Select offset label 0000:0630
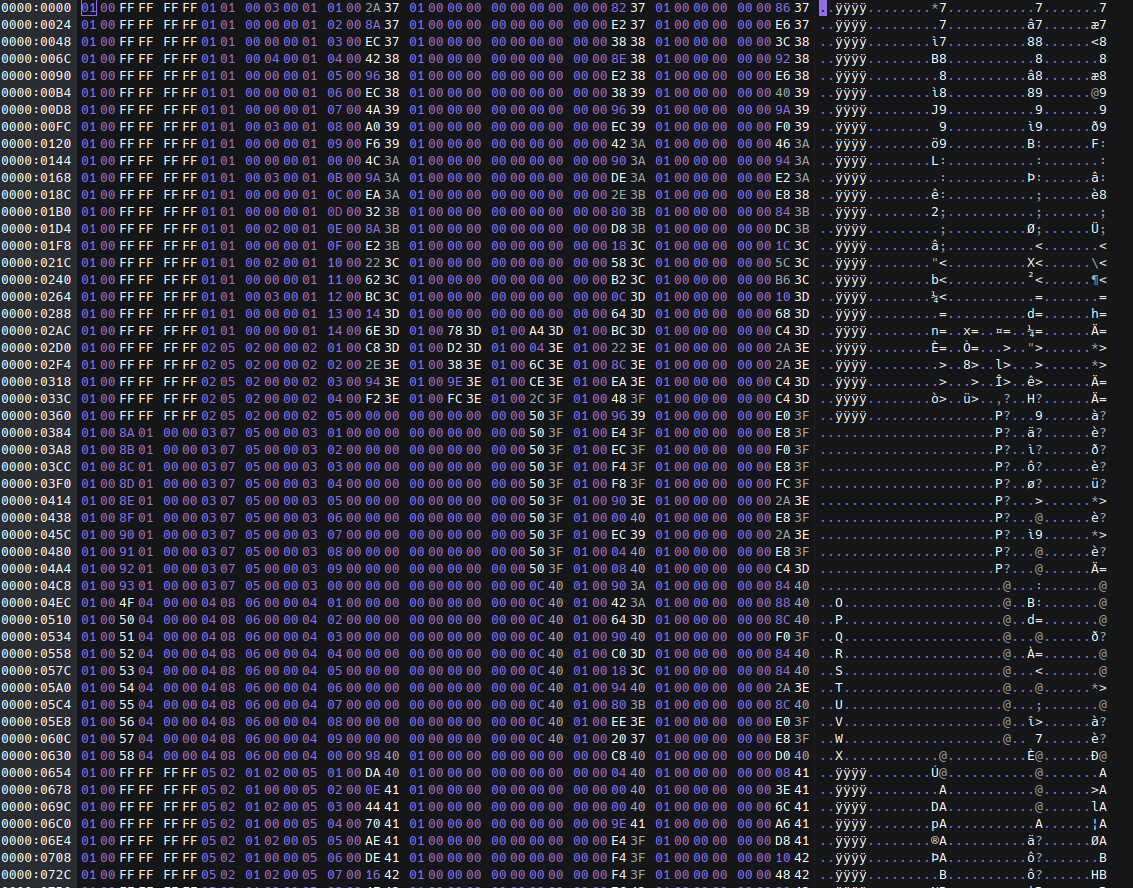This screenshot has height=888, width=1133. [36, 756]
